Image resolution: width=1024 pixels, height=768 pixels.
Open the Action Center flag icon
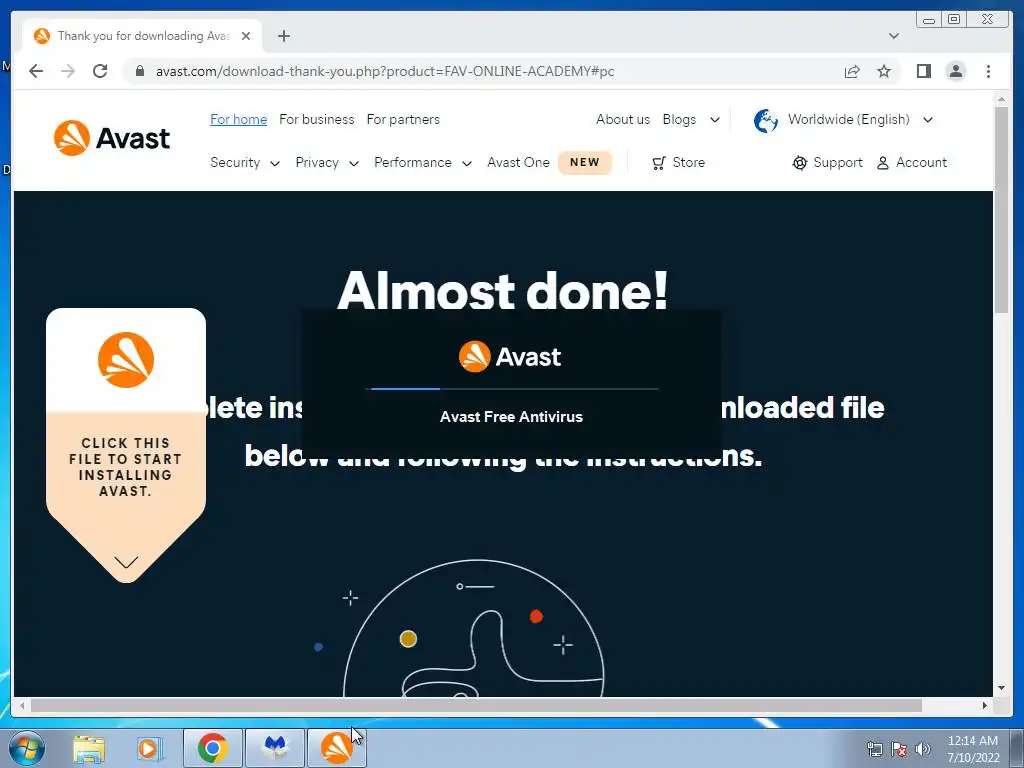click(899, 749)
